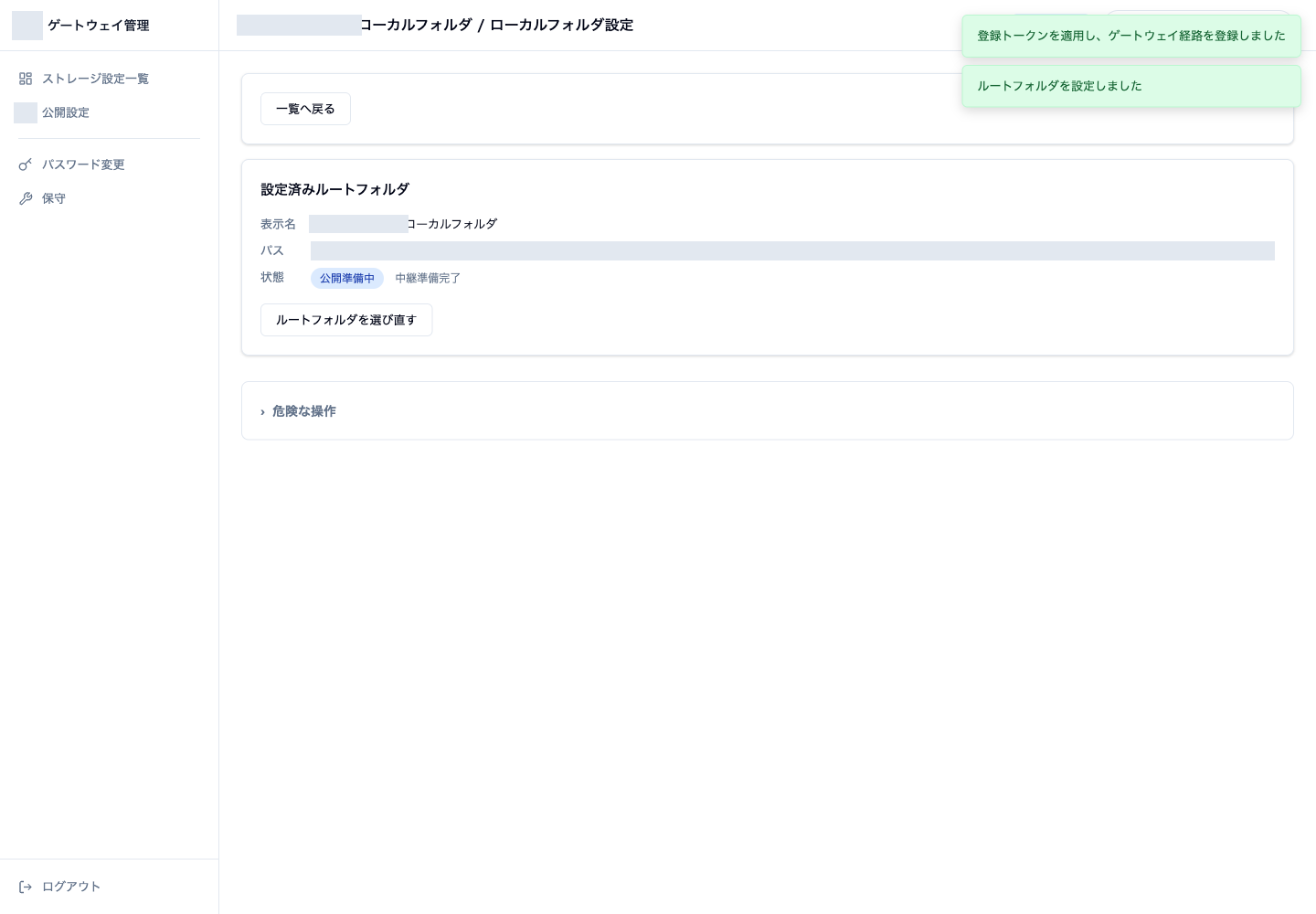1316x914 pixels.
Task: Click the 登録トークンを適用し notification toast
Action: pos(1131,36)
